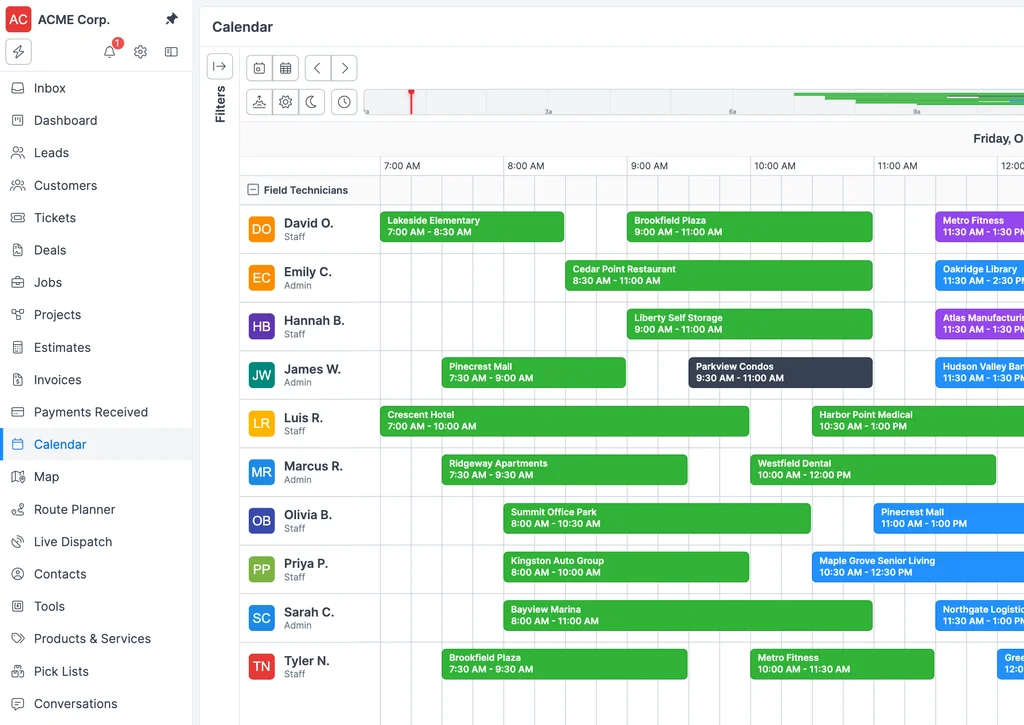The image size is (1024, 725).
Task: Click Tyler N. red TN avatar
Action: point(261,667)
